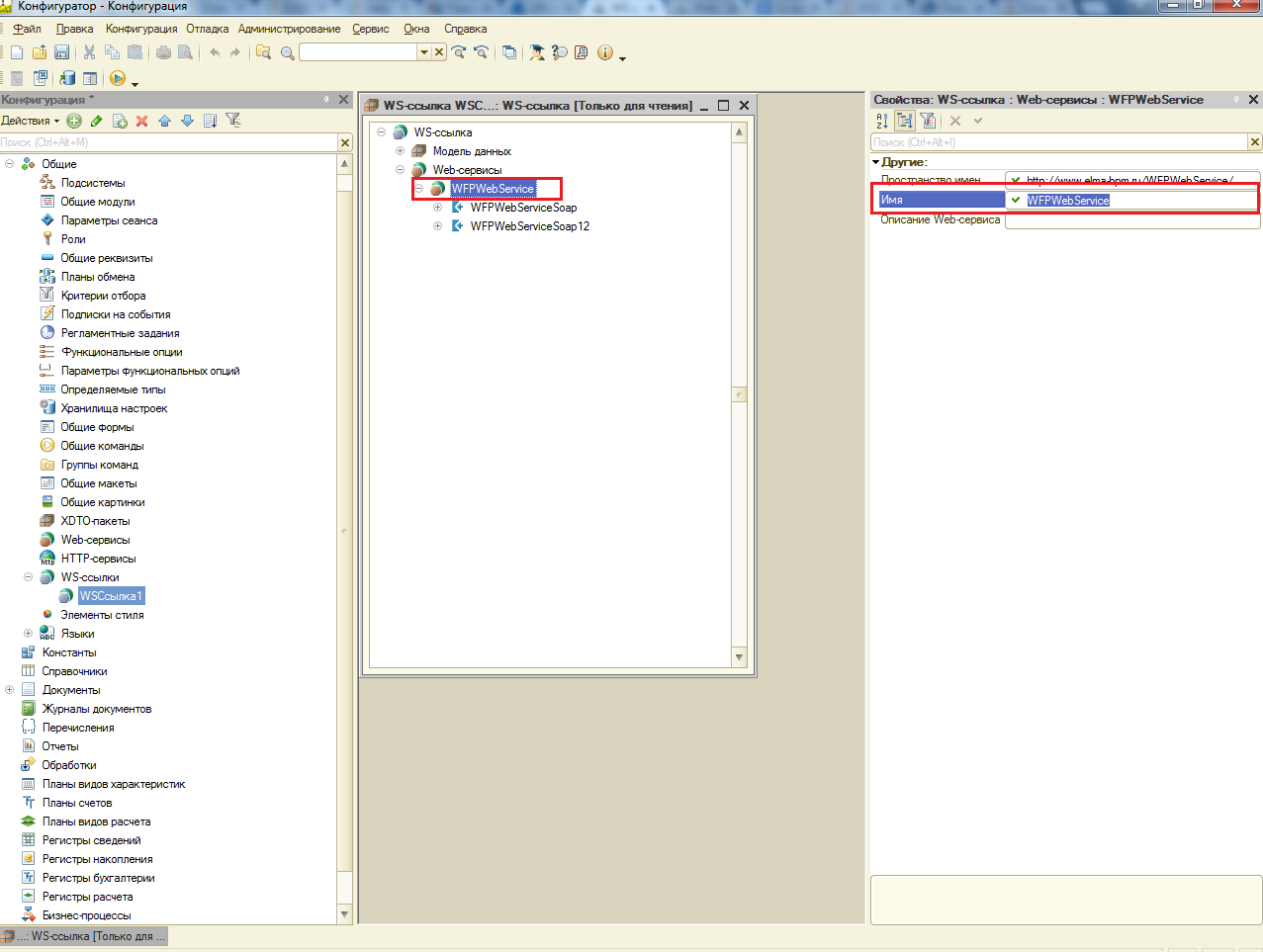The image size is (1263, 952).
Task: Click the scissors Cut icon
Action: [89, 52]
